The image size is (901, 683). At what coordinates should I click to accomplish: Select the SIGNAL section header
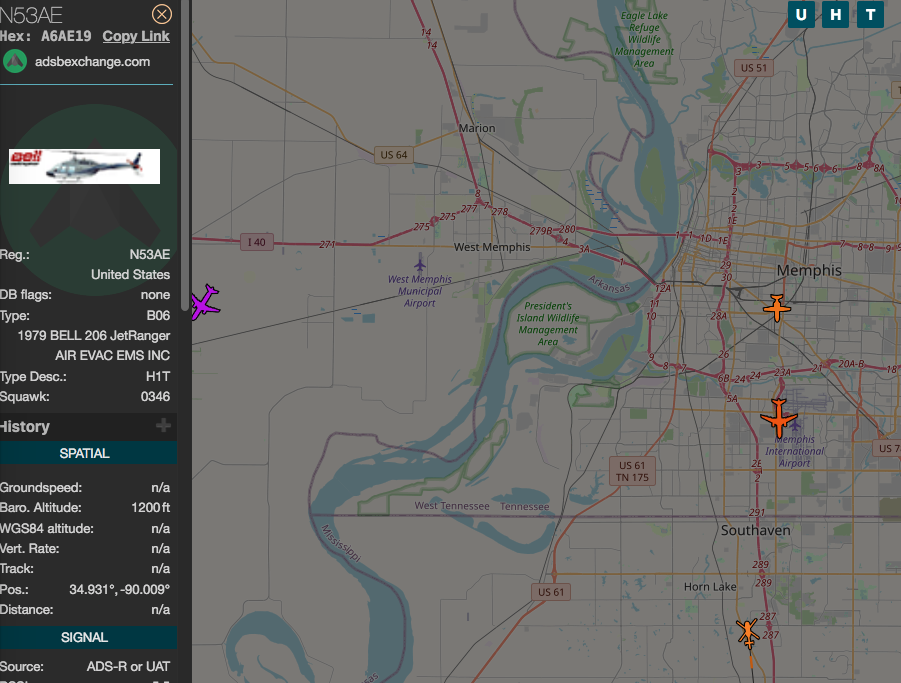[84, 637]
